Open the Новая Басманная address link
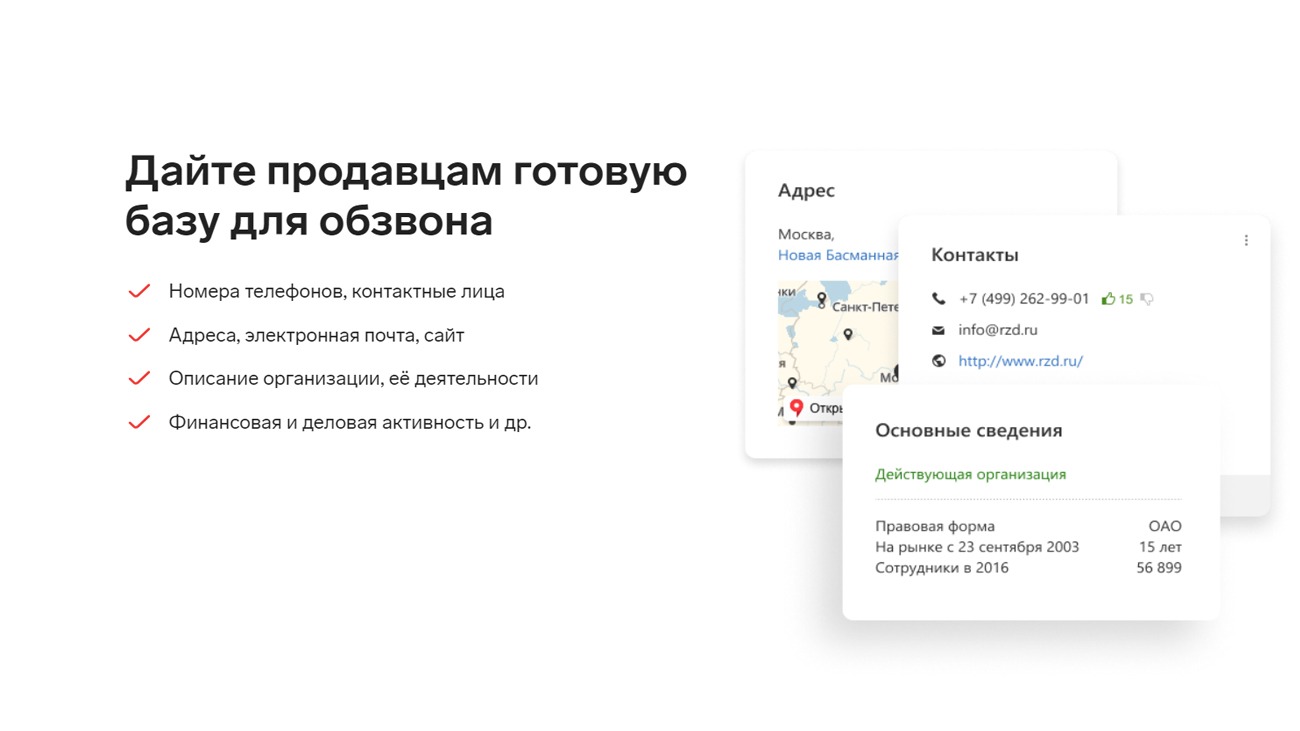This screenshot has width=1300, height=731. click(837, 255)
